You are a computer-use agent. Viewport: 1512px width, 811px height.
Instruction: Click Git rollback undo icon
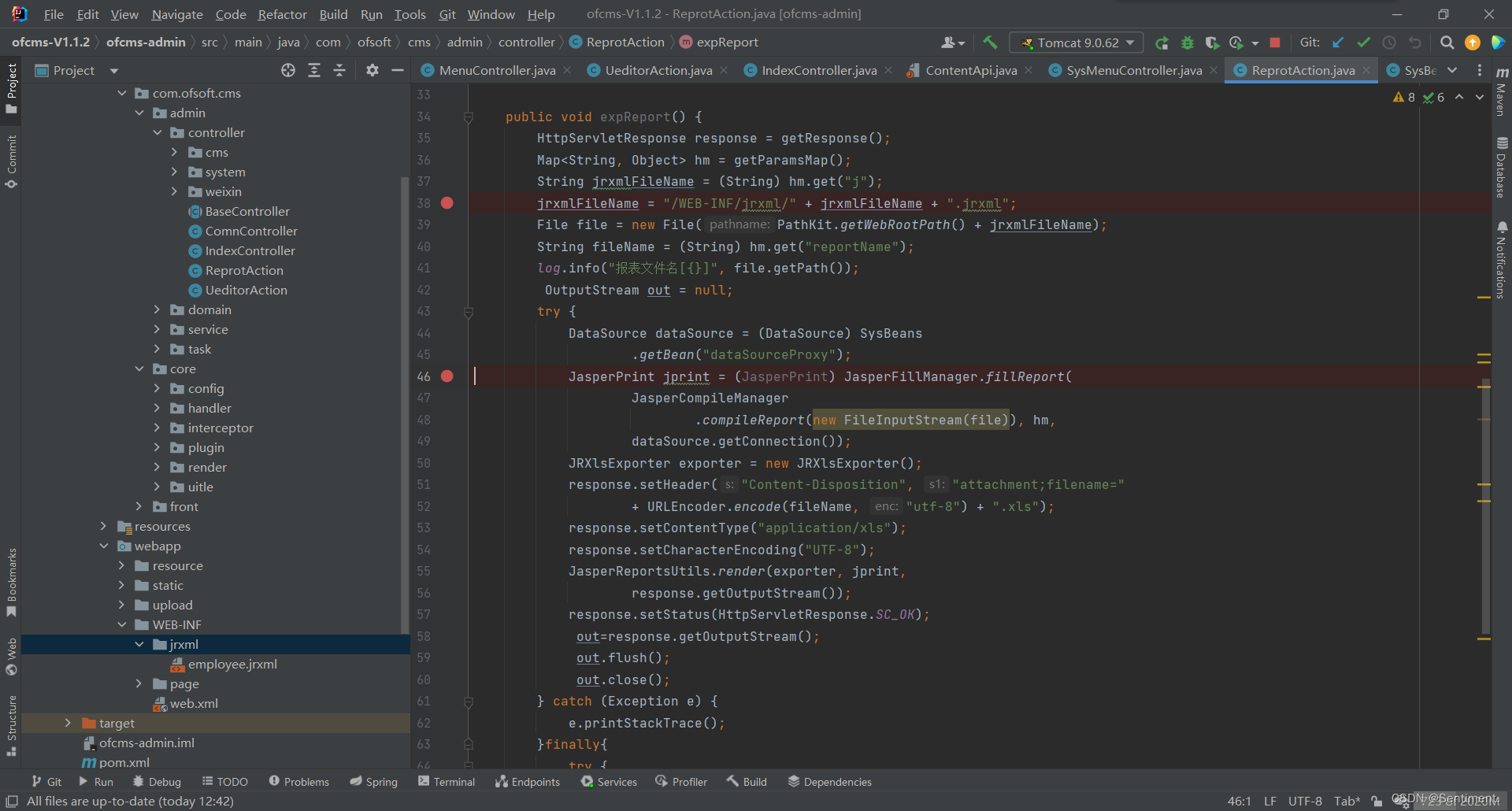pos(1415,43)
